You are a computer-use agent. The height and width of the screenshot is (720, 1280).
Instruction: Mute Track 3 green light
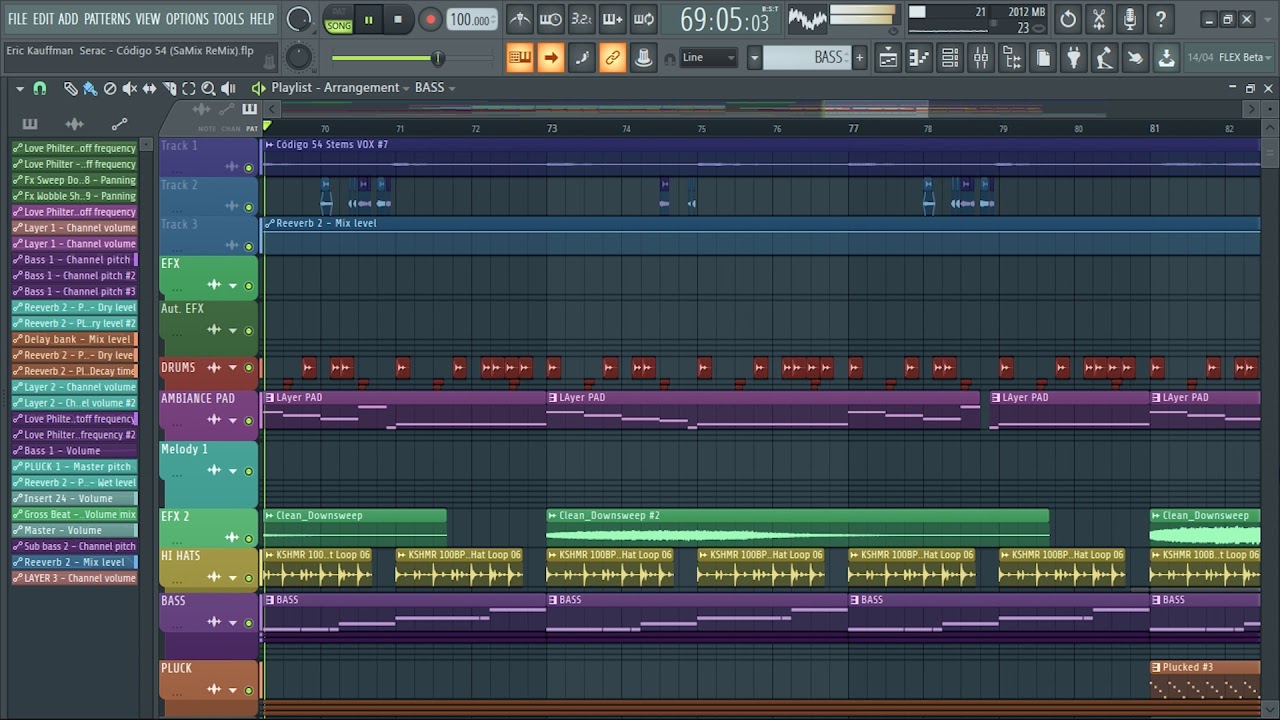coord(249,246)
